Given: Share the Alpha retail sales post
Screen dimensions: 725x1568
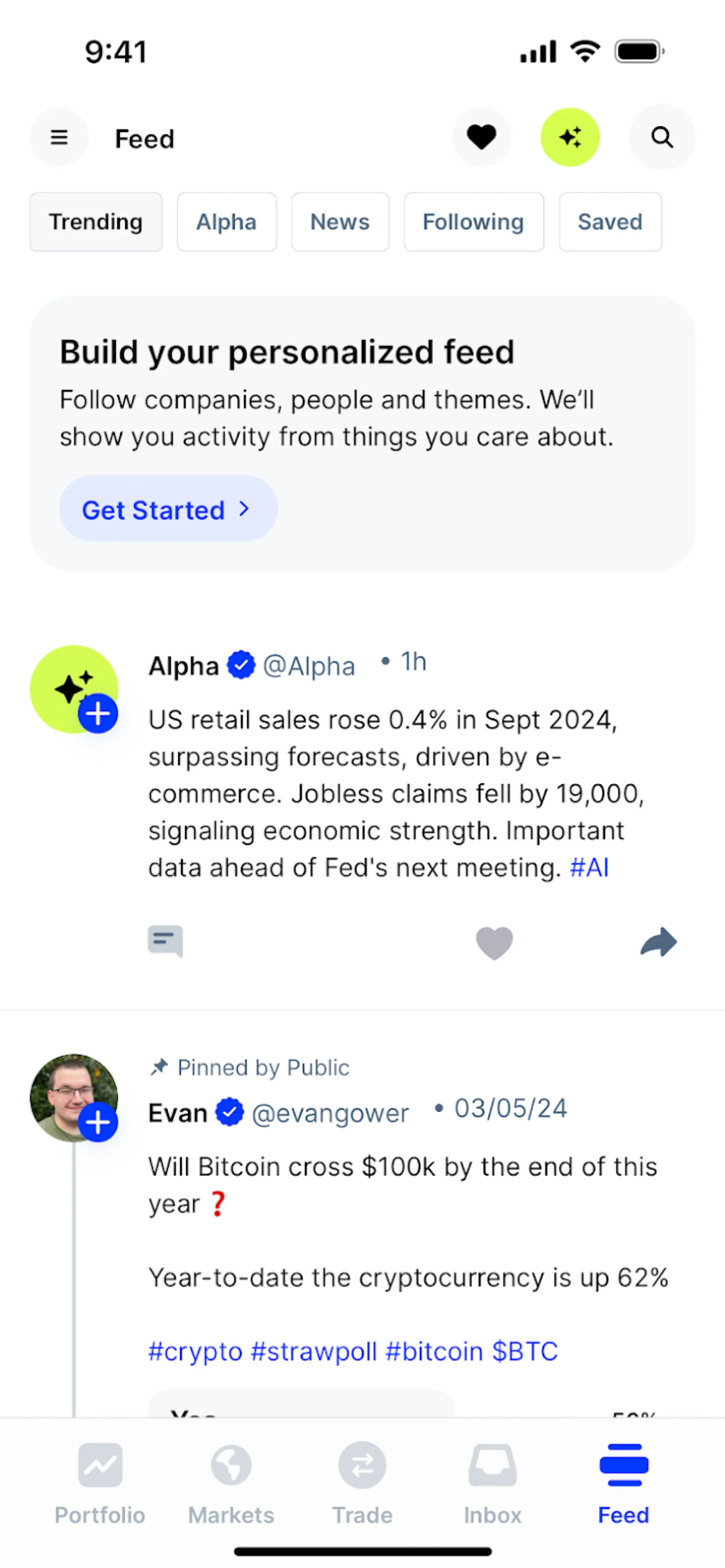Looking at the screenshot, I should coord(659,942).
